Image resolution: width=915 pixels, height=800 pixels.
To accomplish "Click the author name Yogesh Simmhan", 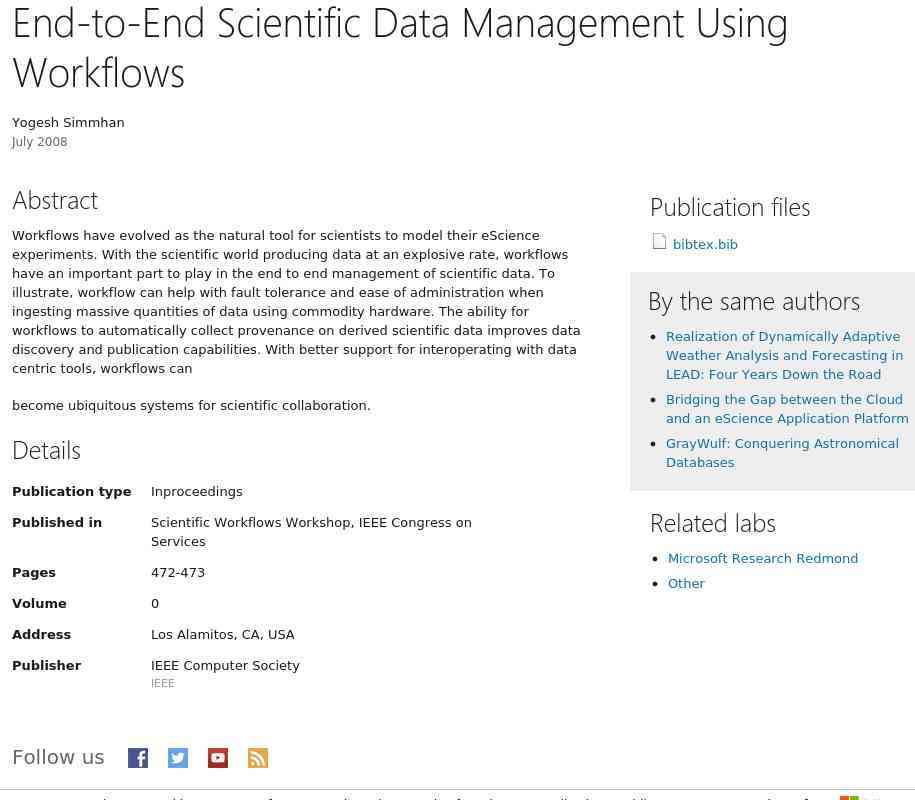I will point(68,123).
